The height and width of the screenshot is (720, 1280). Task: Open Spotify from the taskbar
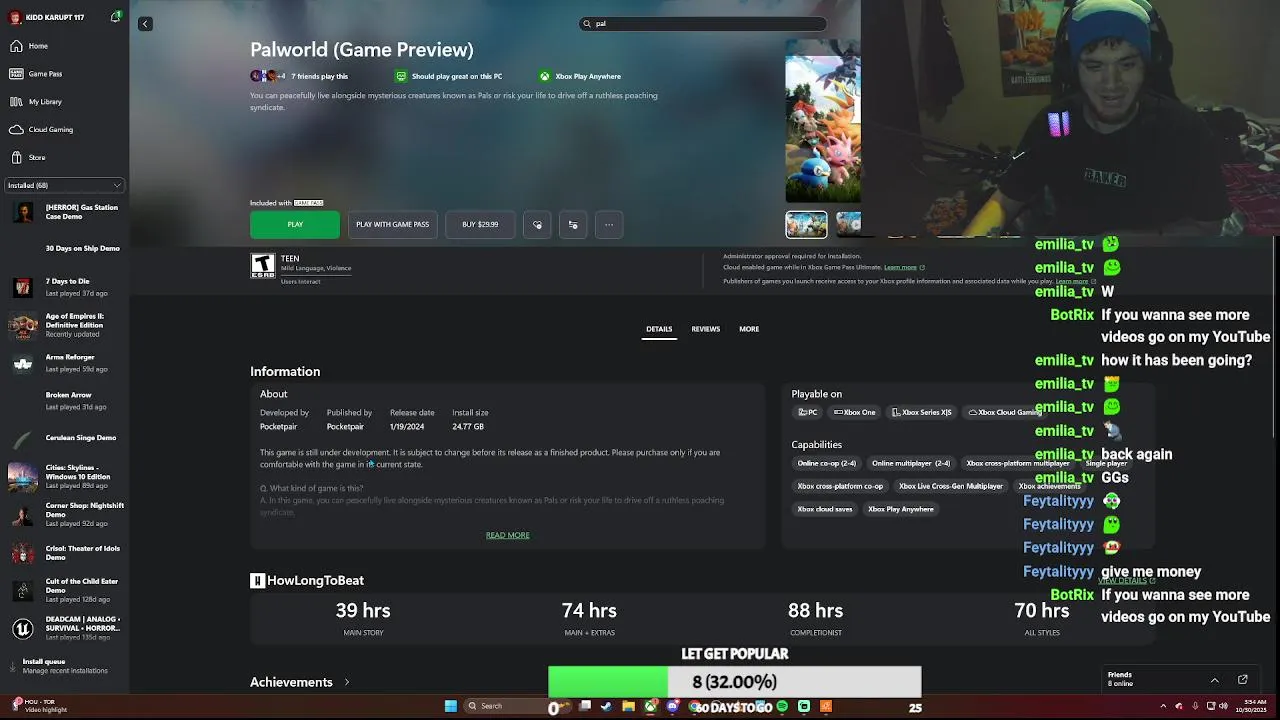(782, 706)
